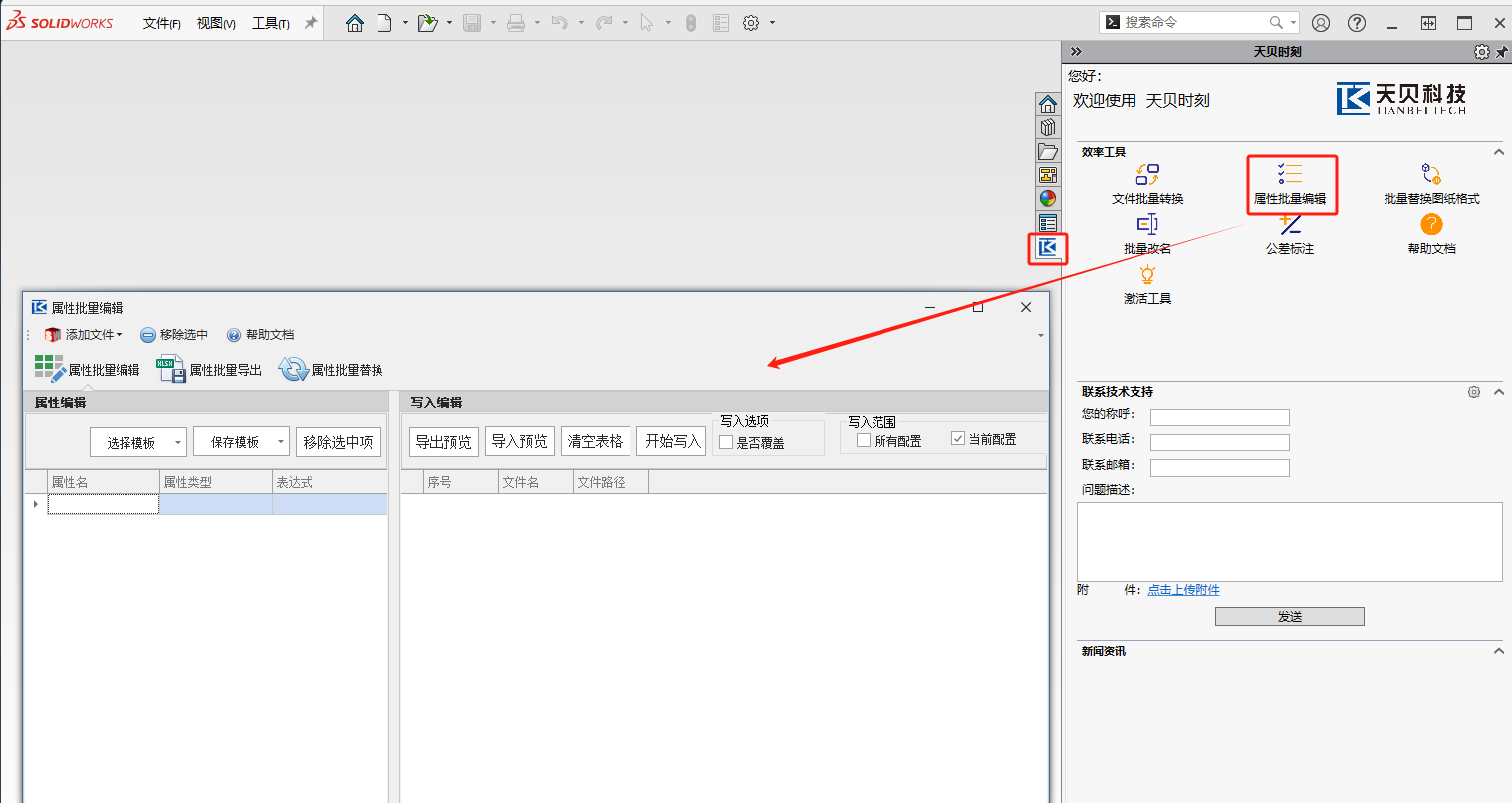Pin the 天贝时刻 task pane
The height and width of the screenshot is (803, 1512).
1502,52
